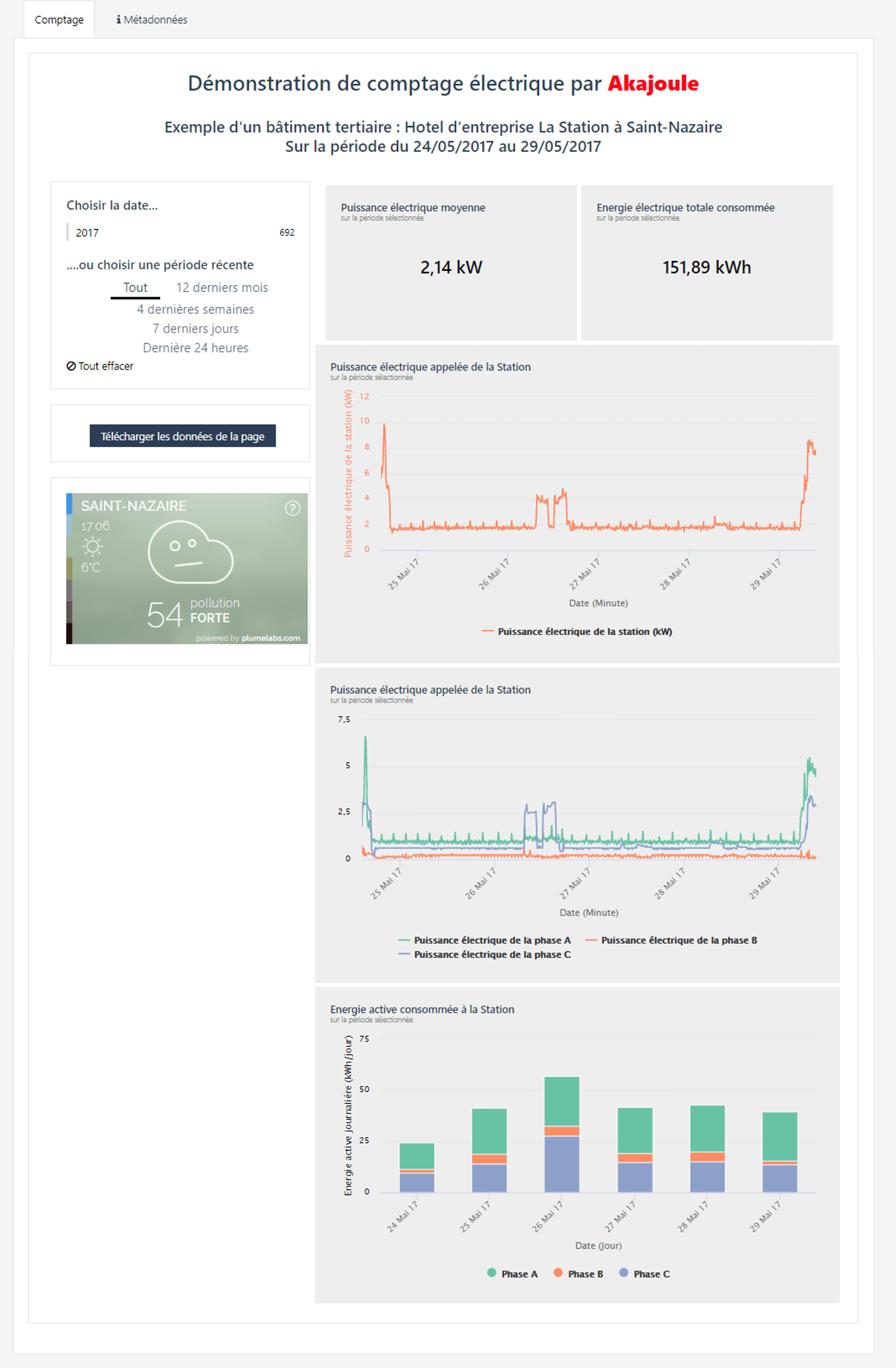Screen dimensions: 896x1368
Task: Toggle Phase B in energy bar legend
Action: [578, 1274]
